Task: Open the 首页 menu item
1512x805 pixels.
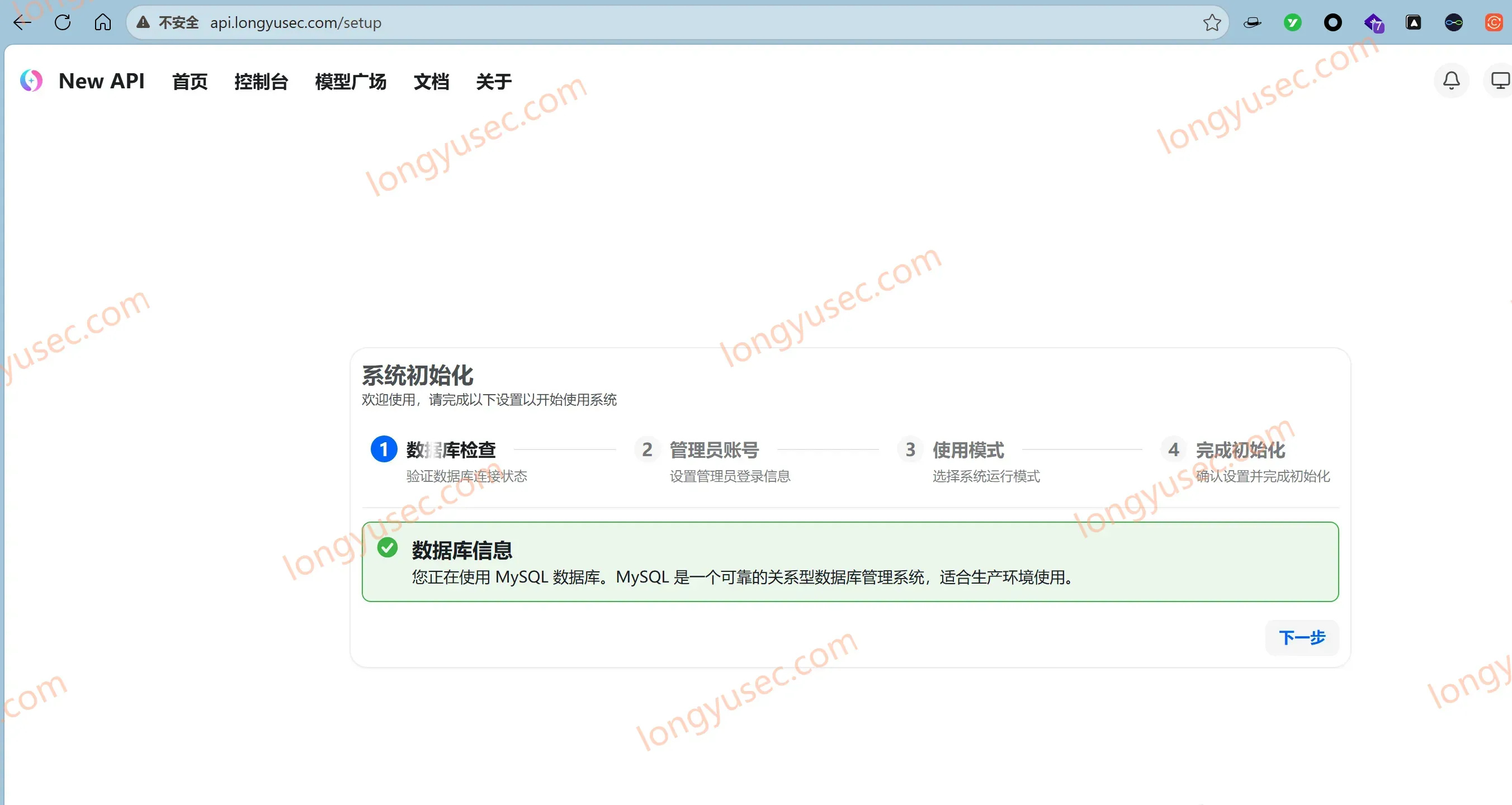Action: [x=190, y=82]
